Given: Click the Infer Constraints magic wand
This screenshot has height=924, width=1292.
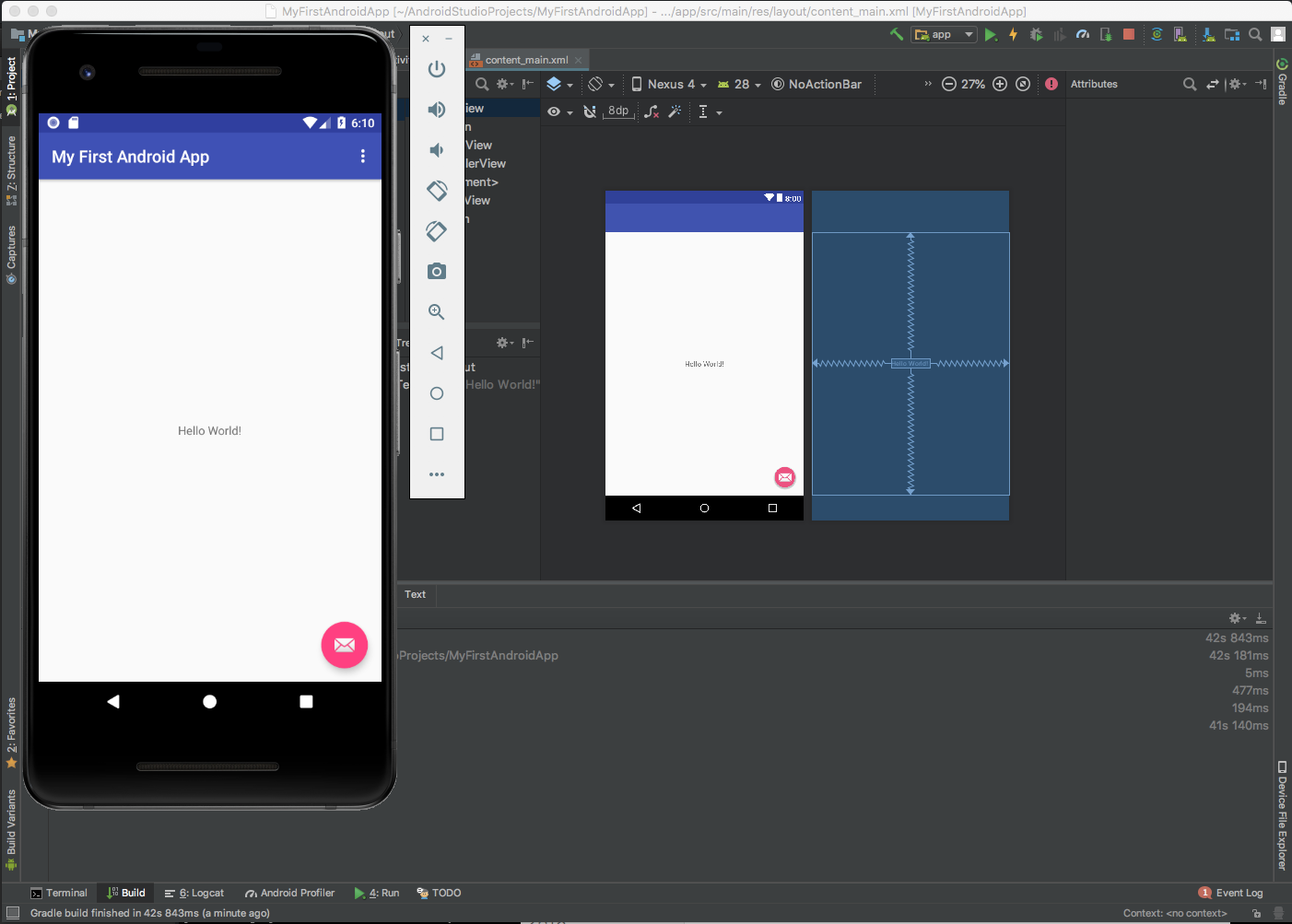Looking at the screenshot, I should [x=675, y=111].
